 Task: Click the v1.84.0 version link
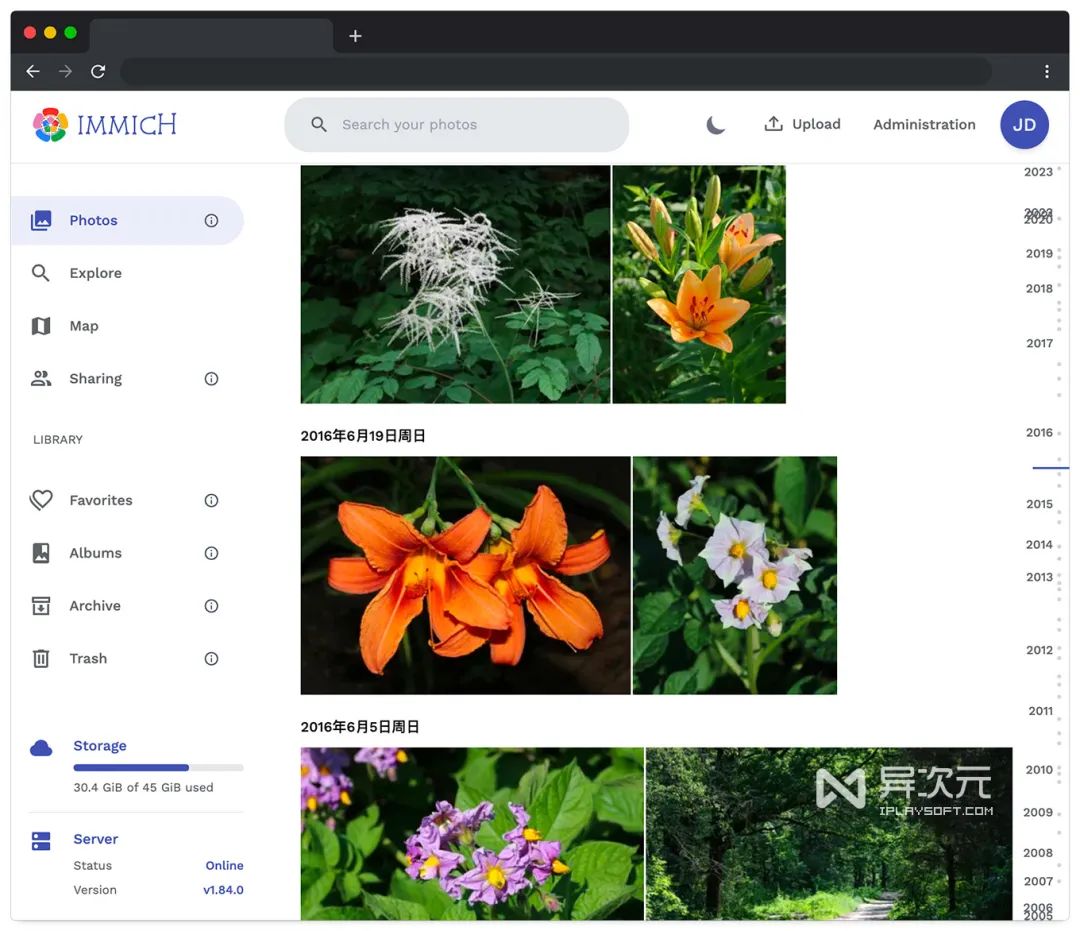tap(223, 890)
